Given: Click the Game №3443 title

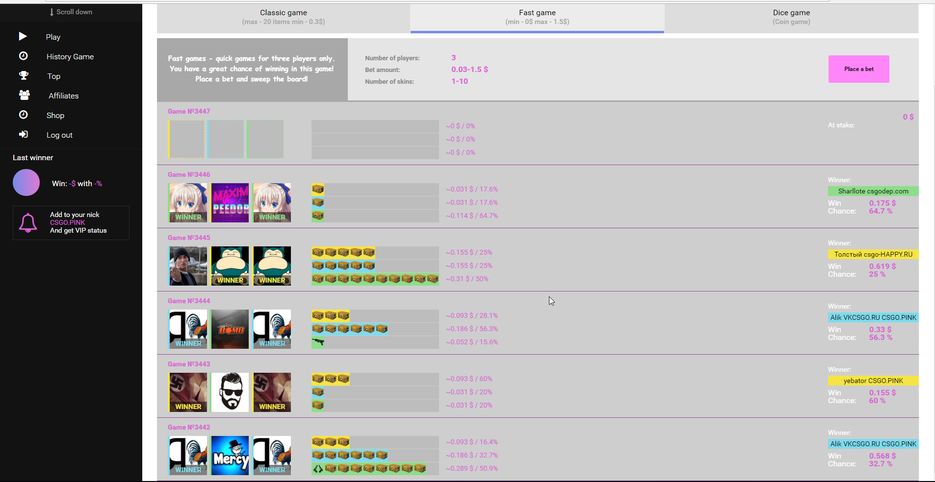Looking at the screenshot, I should click(x=188, y=364).
